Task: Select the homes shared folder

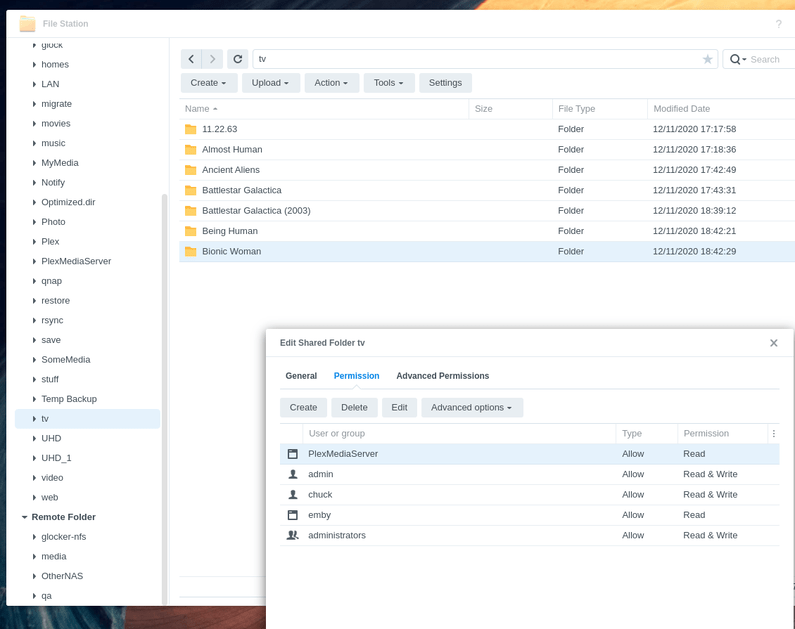Action: pos(55,64)
